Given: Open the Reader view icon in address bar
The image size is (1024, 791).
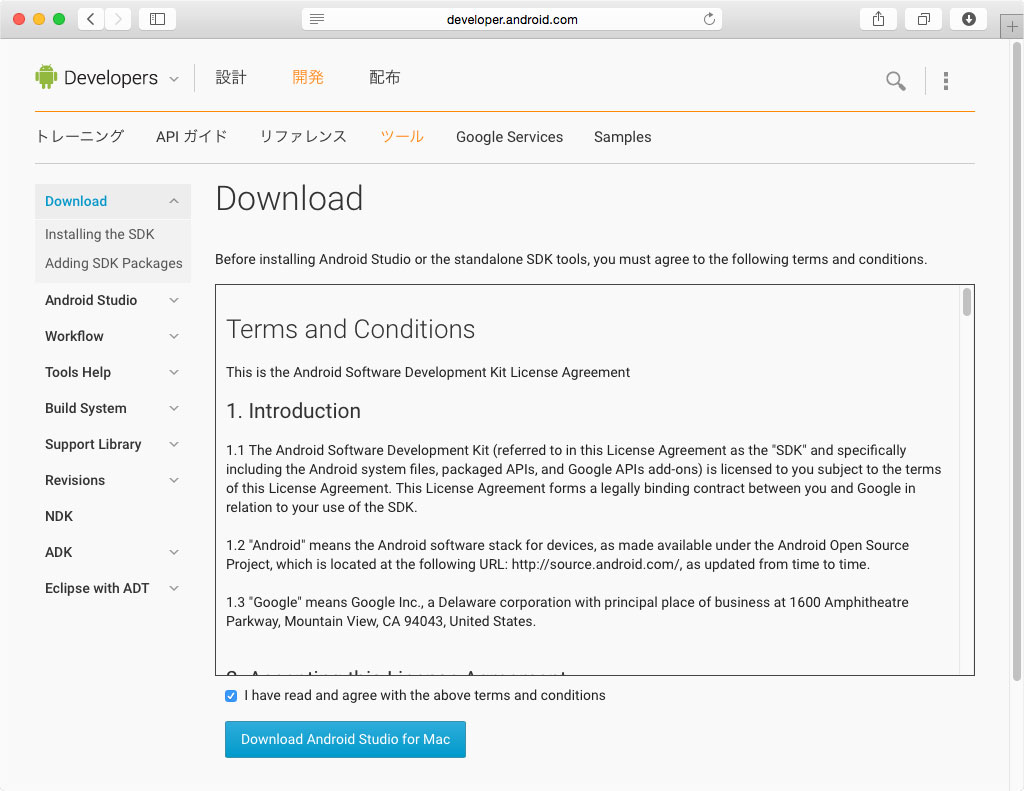Looking at the screenshot, I should pos(317,19).
